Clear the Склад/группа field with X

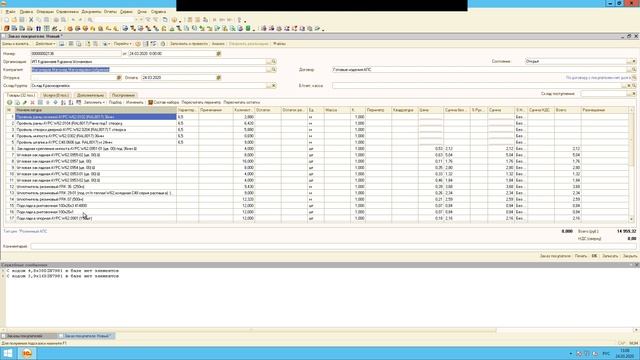(x=274, y=86)
